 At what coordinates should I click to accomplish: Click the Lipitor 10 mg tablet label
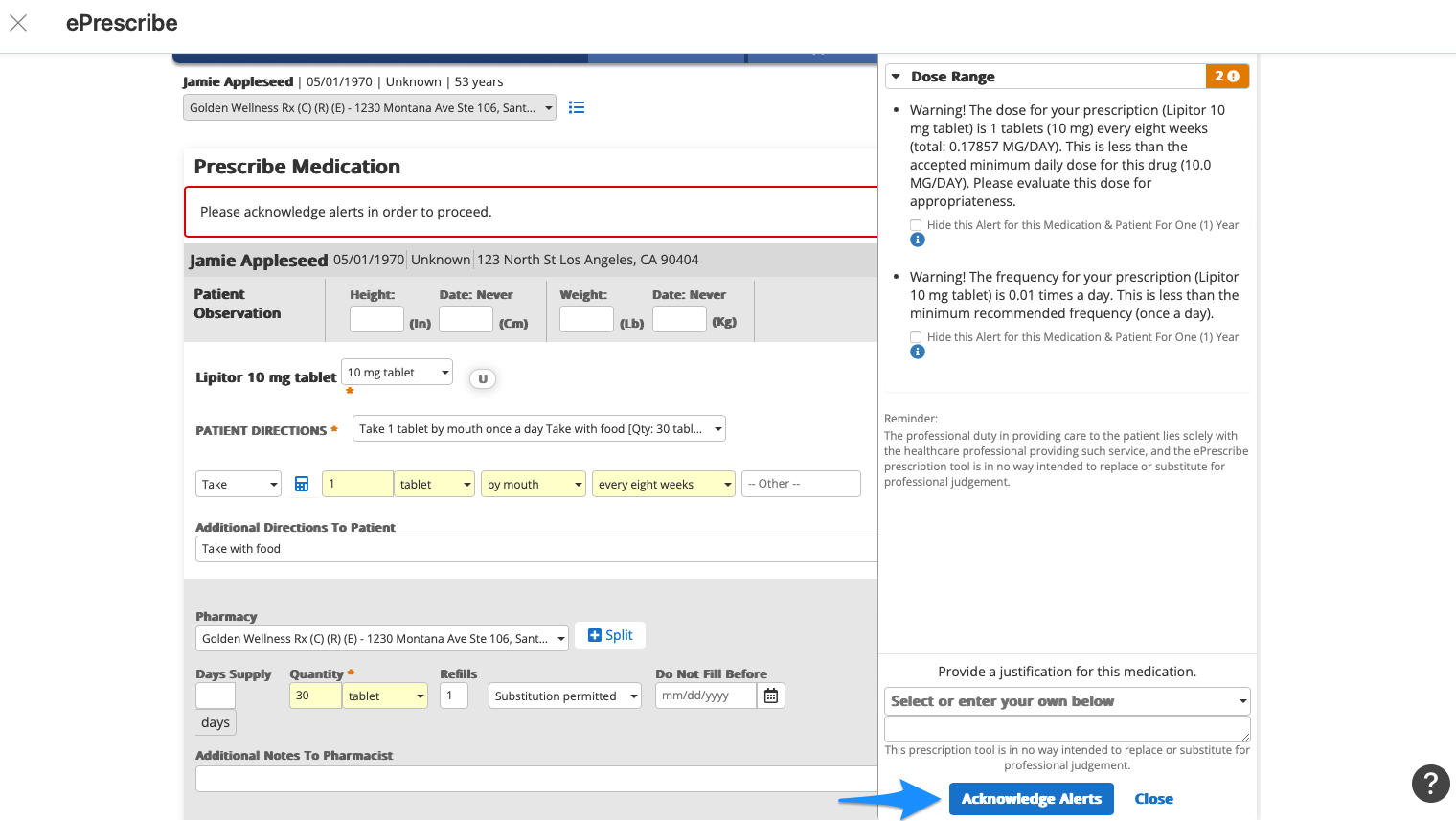point(265,377)
